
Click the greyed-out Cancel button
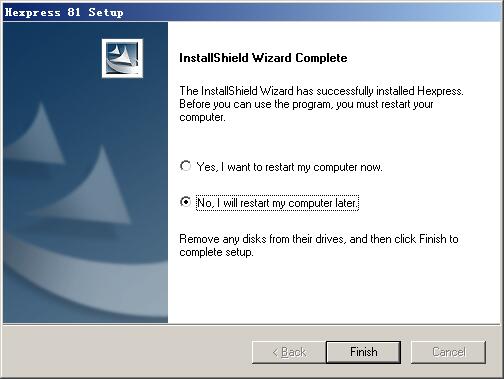click(448, 352)
